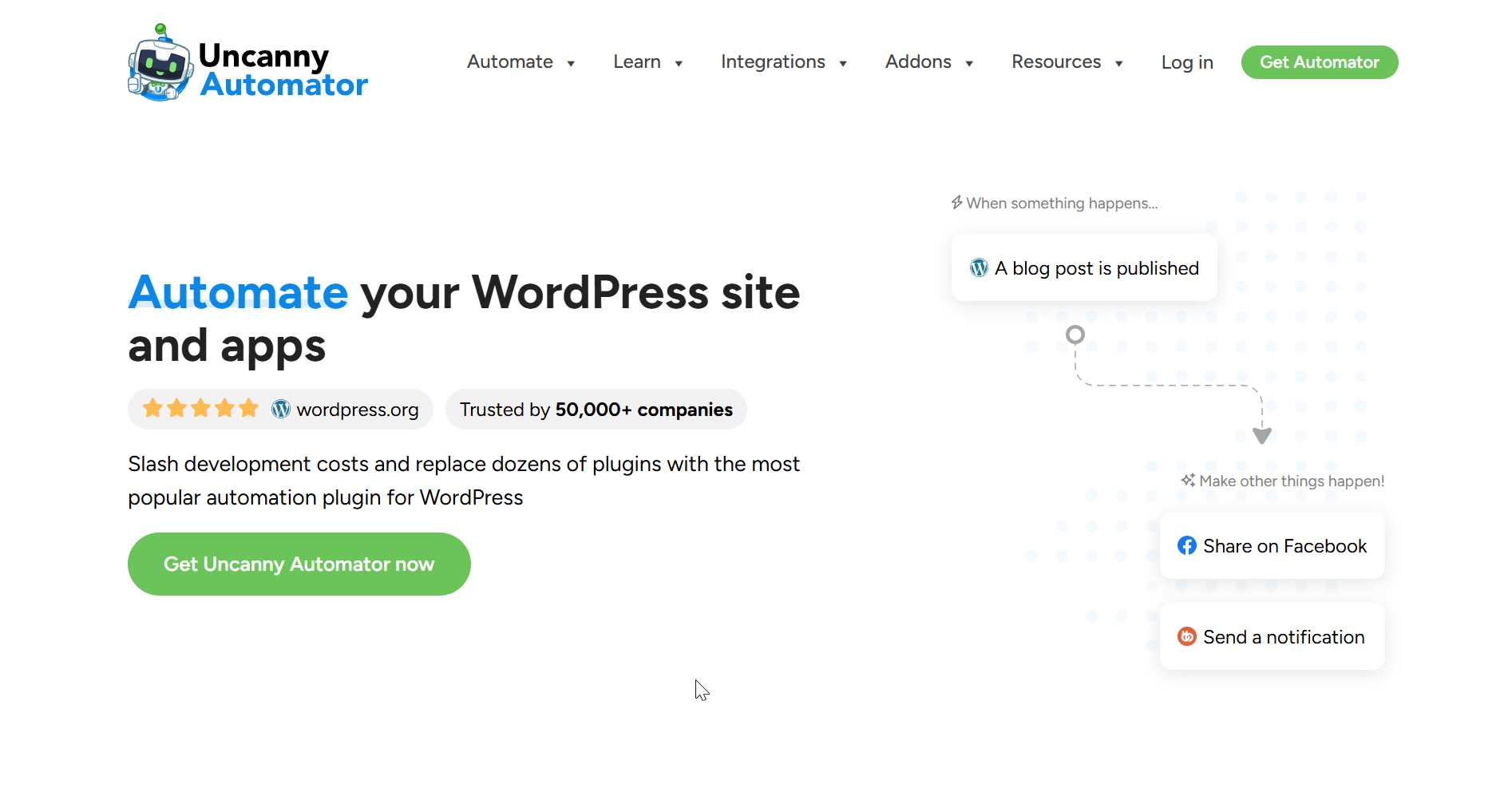Click the lightning bolt icon near "When something happens"
1512x792 pixels.
(956, 203)
